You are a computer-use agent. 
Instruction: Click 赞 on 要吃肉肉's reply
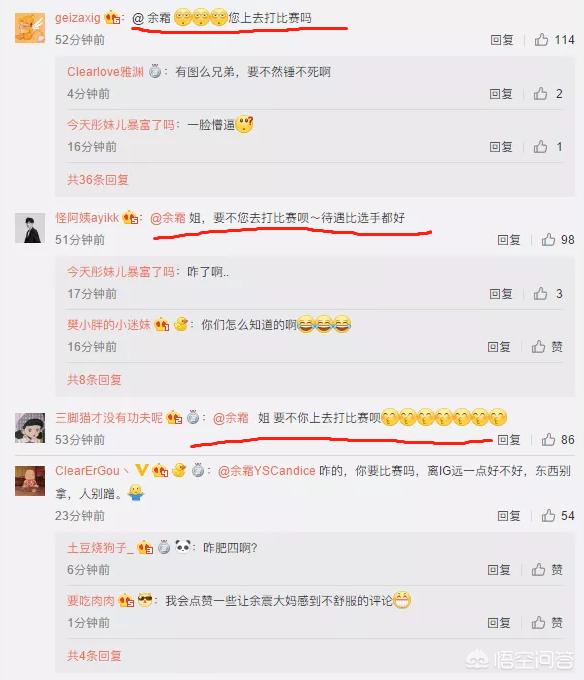click(547, 623)
